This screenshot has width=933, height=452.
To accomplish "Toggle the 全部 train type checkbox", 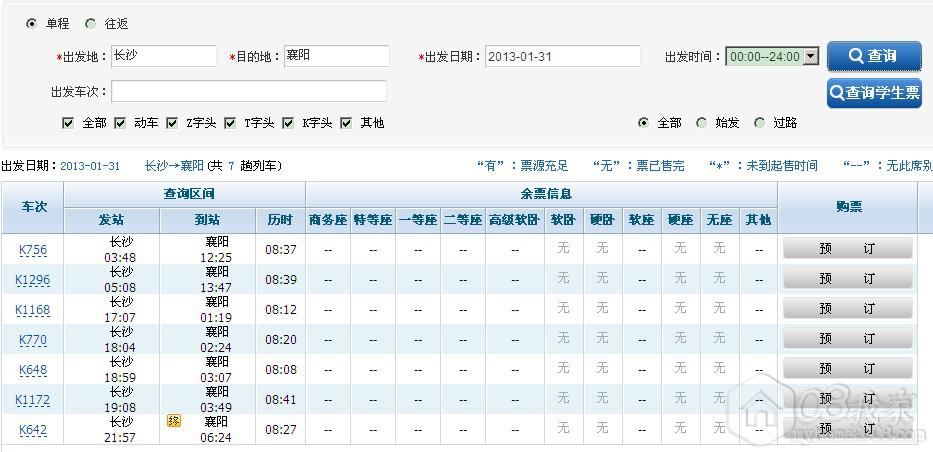I will [x=68, y=123].
